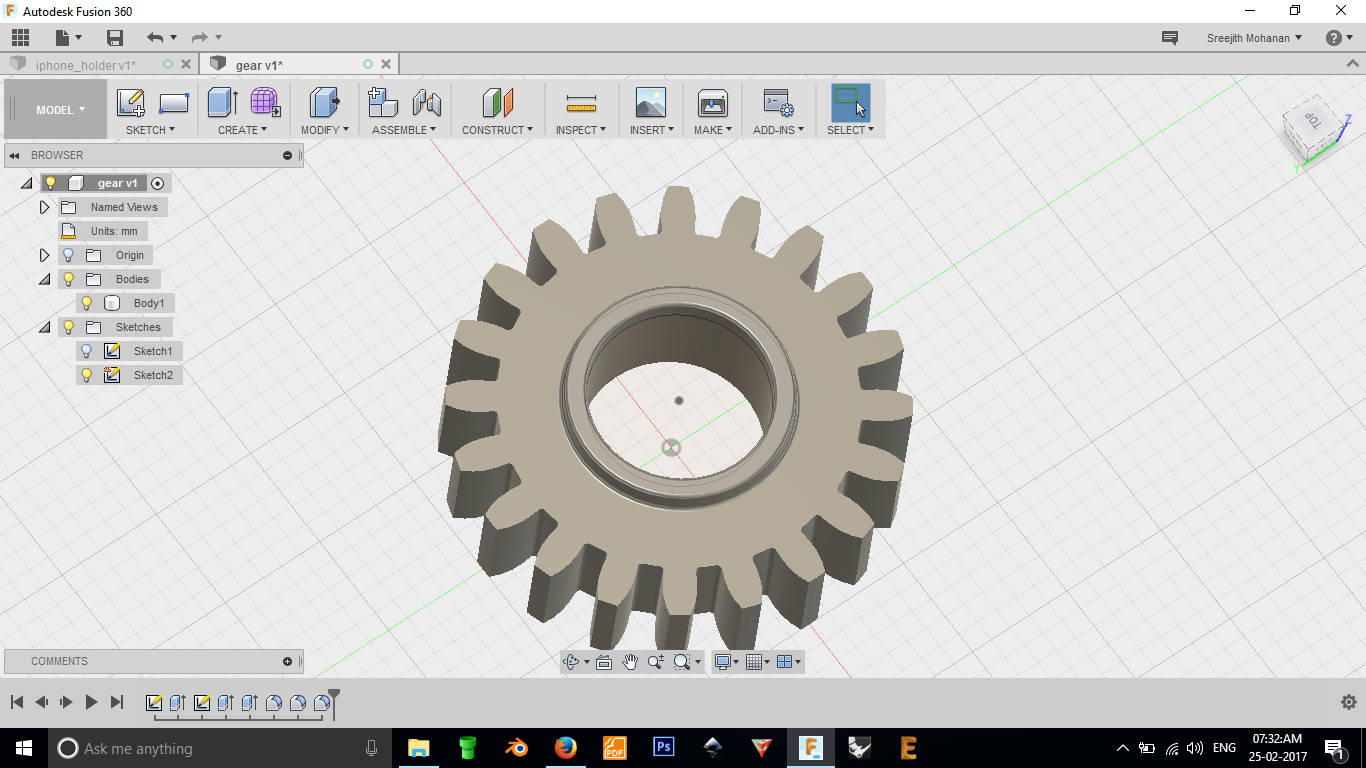Open the data panel grid icon

[20, 38]
